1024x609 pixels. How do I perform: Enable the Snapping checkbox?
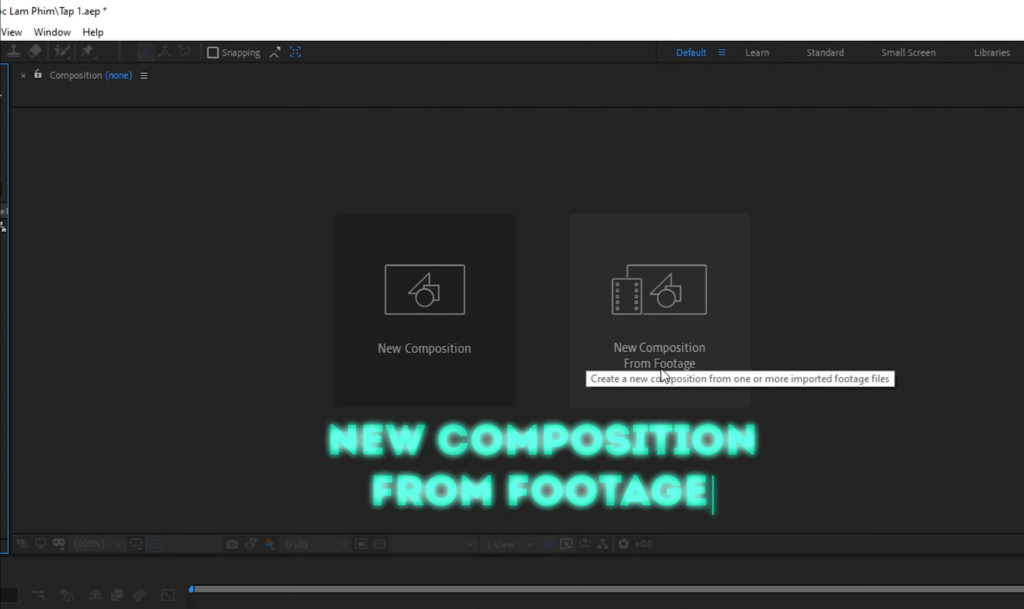click(214, 52)
